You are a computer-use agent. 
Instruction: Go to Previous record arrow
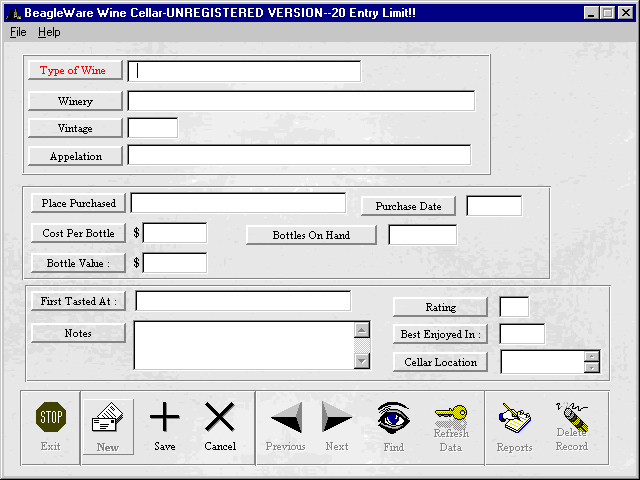(x=286, y=418)
